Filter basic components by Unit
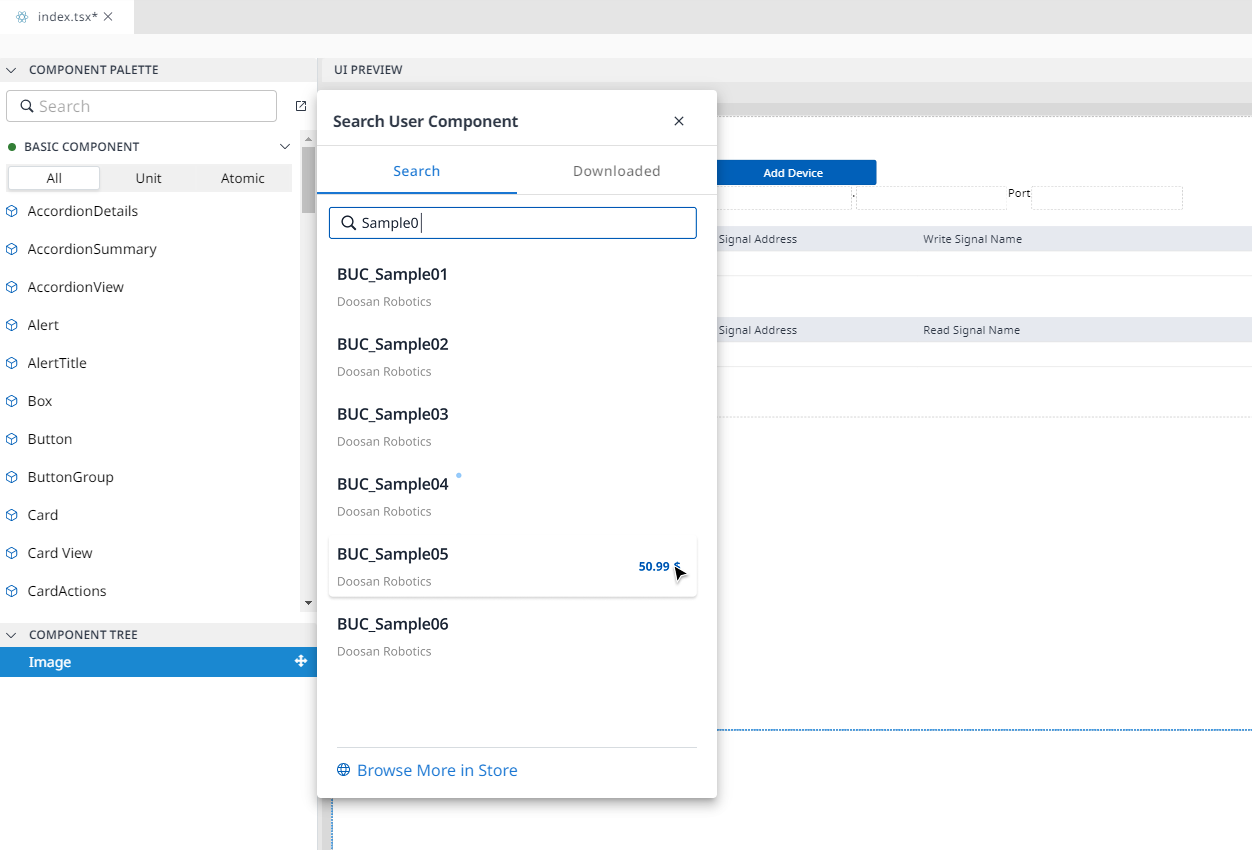Screen dimensions: 1252x850 pyautogui.click(x=149, y=178)
